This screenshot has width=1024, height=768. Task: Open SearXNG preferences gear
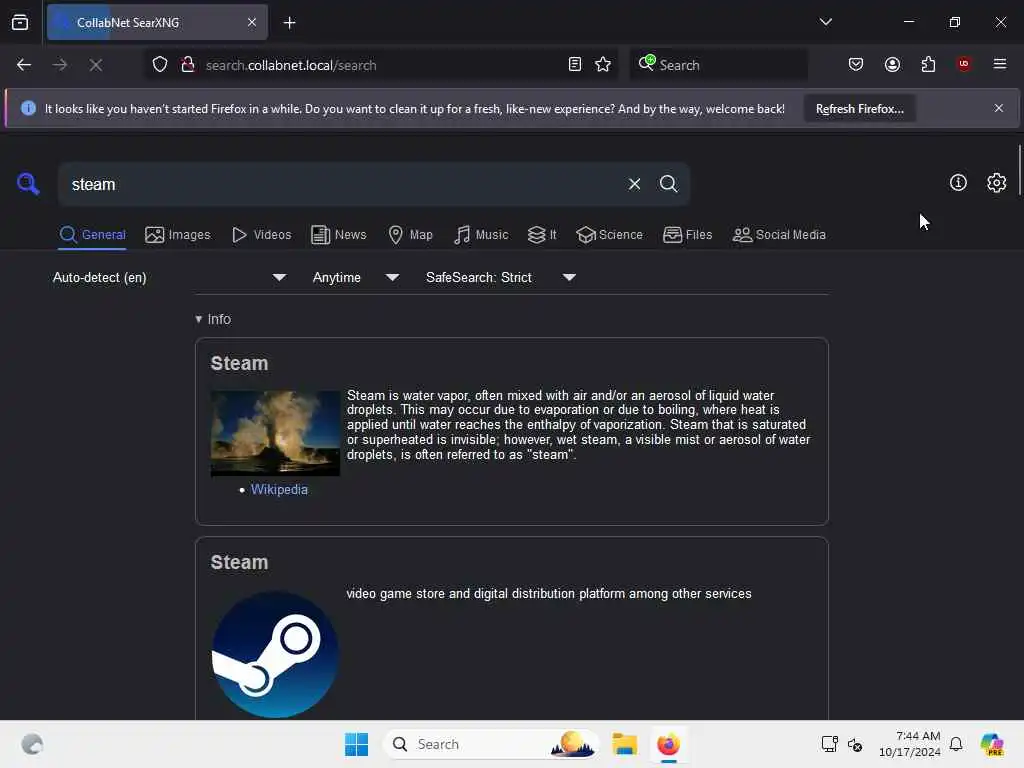point(996,183)
